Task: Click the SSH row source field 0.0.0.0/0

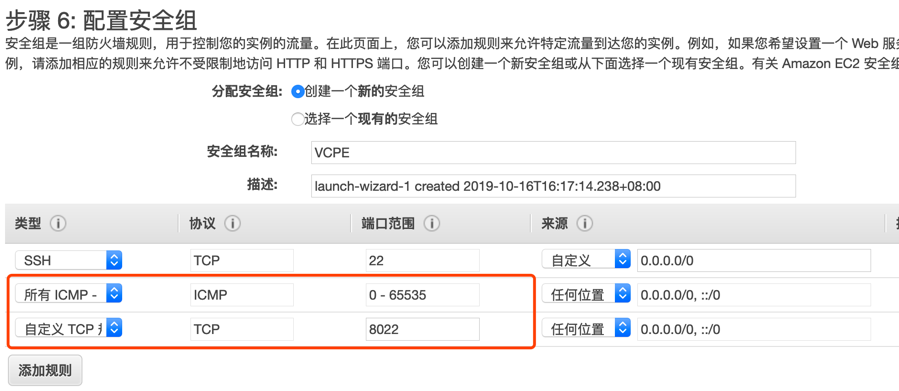Action: pos(754,261)
